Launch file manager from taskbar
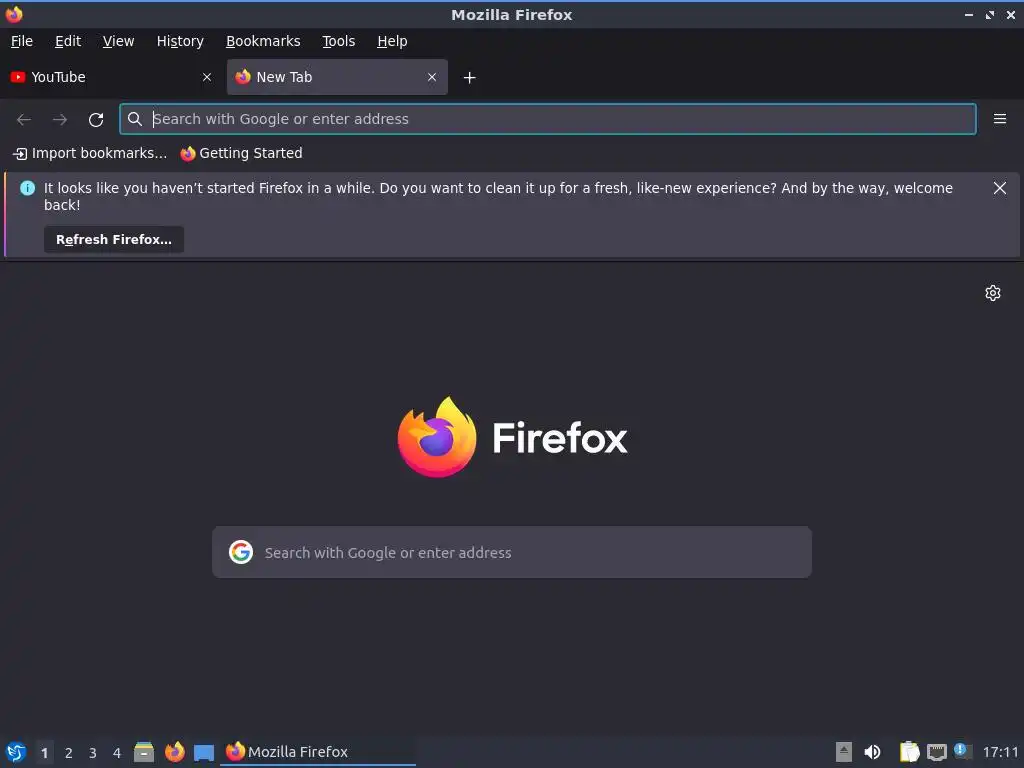Screen dimensions: 1024x768 [144, 752]
